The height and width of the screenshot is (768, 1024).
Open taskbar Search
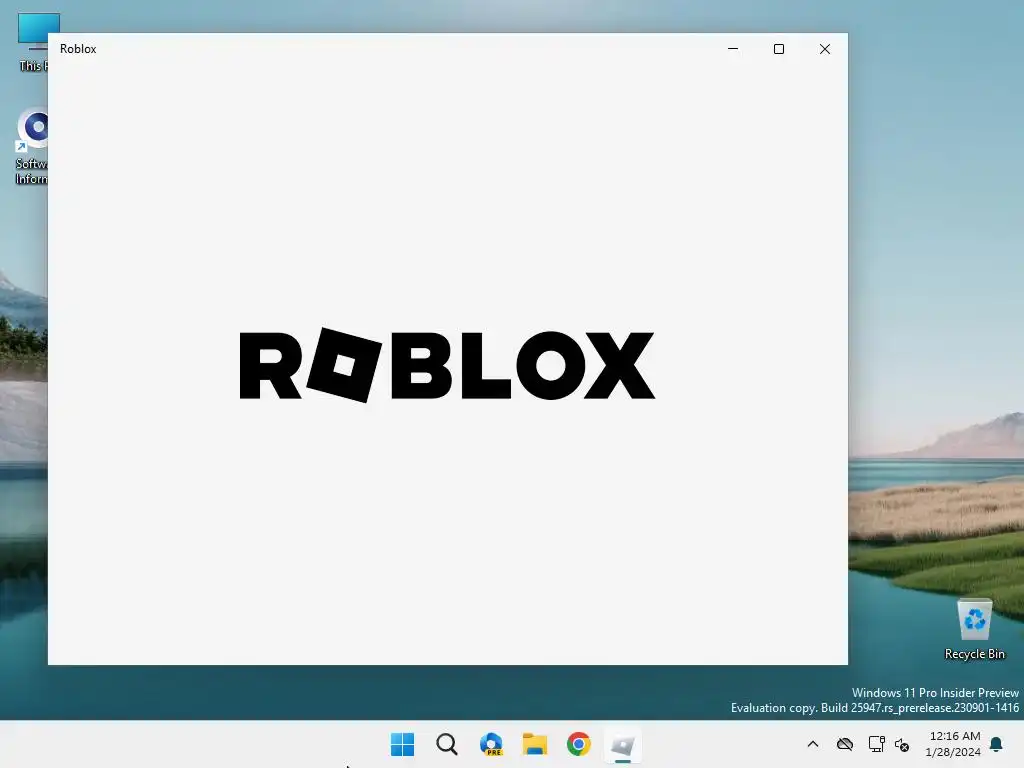click(447, 744)
